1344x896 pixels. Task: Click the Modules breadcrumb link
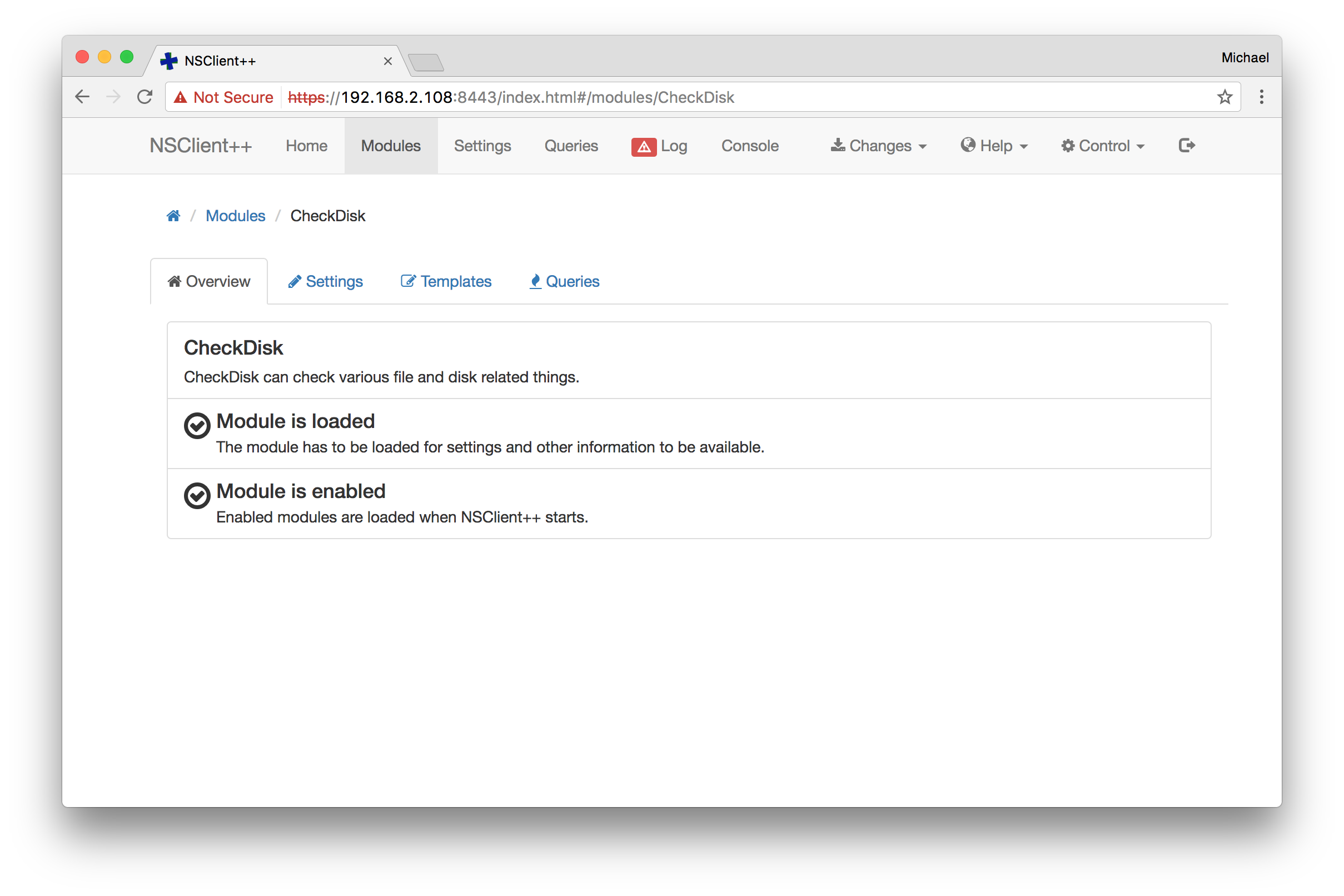235,215
